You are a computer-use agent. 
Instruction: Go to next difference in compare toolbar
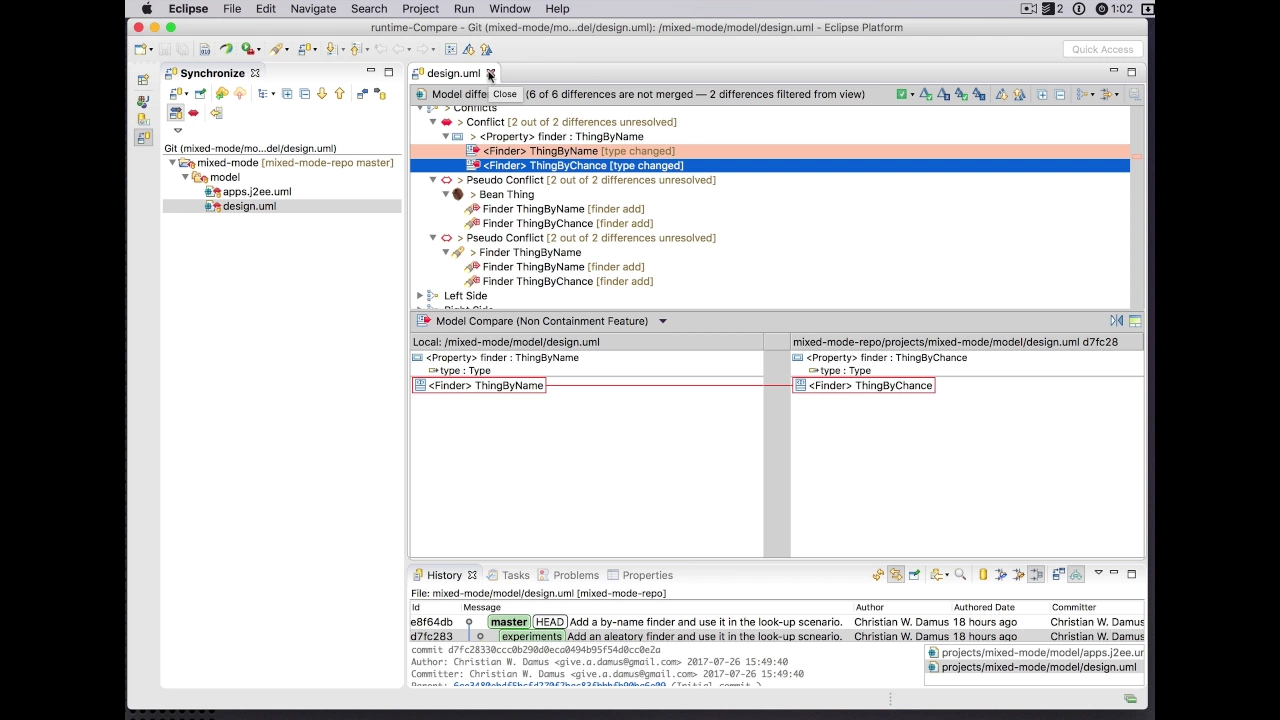tap(1002, 94)
